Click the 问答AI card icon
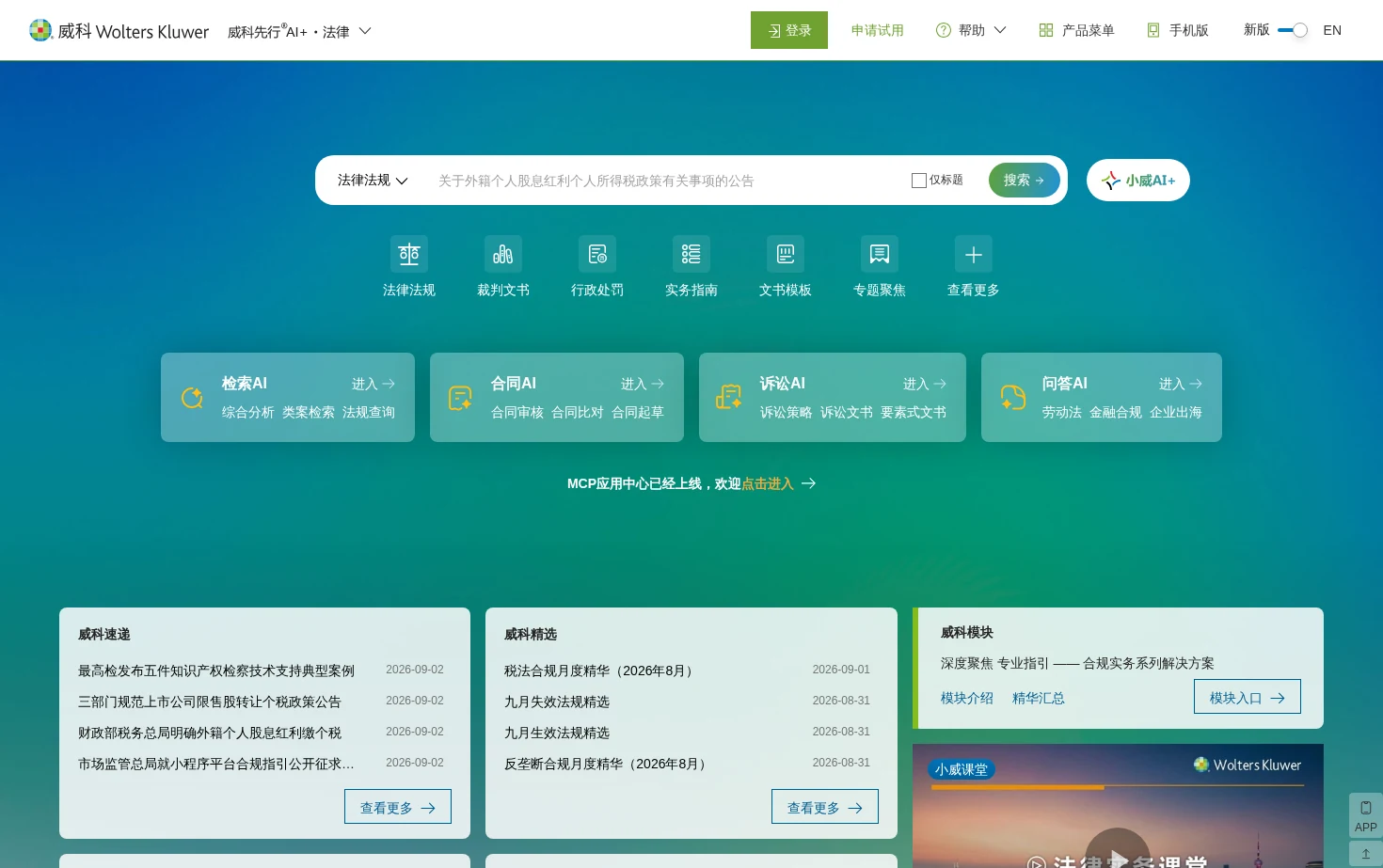 1013,398
